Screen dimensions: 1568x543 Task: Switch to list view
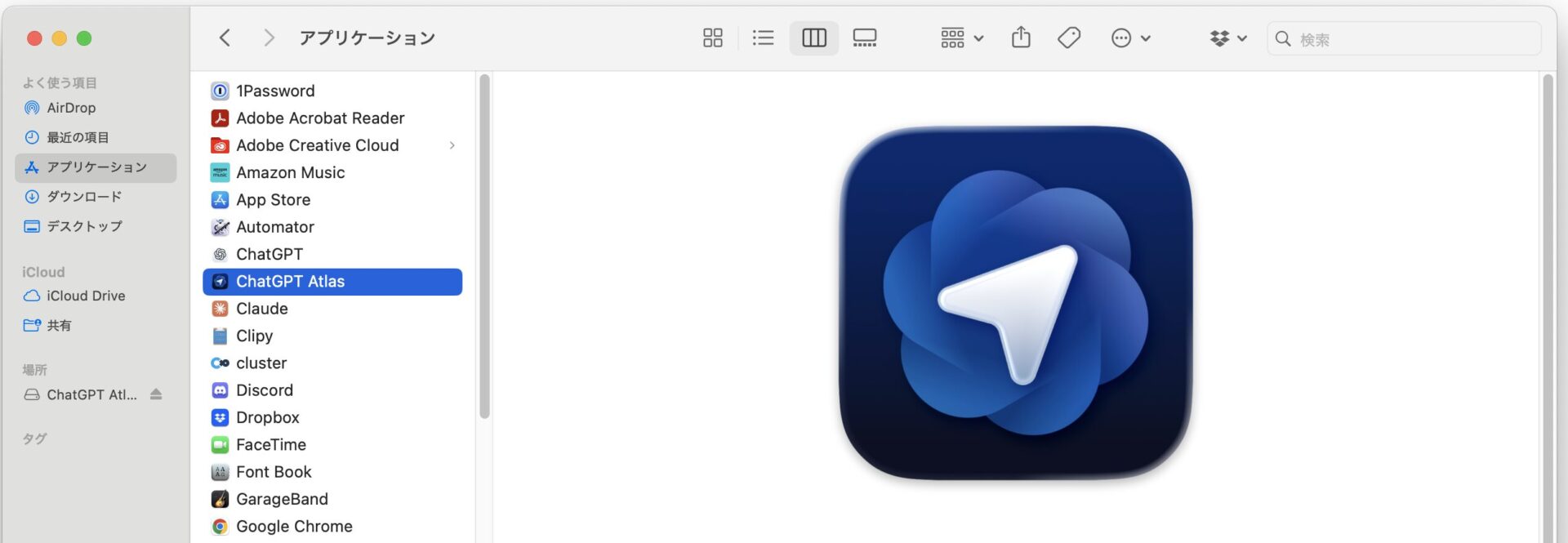click(763, 38)
